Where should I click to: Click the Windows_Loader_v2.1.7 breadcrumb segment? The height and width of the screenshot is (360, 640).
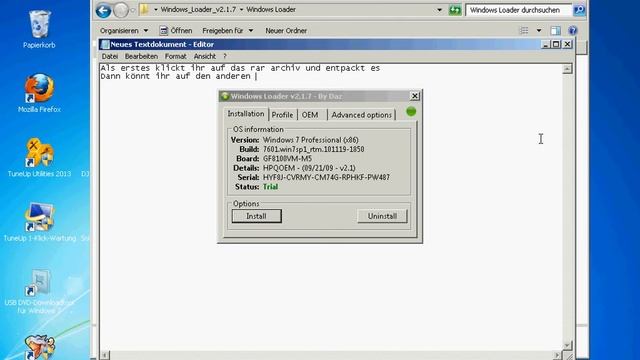click(198, 9)
